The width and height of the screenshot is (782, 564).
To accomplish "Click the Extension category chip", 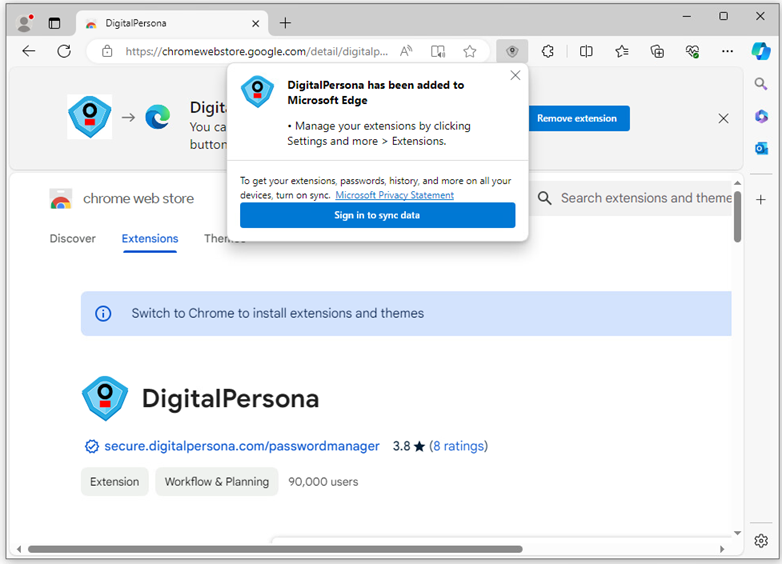I will point(115,482).
